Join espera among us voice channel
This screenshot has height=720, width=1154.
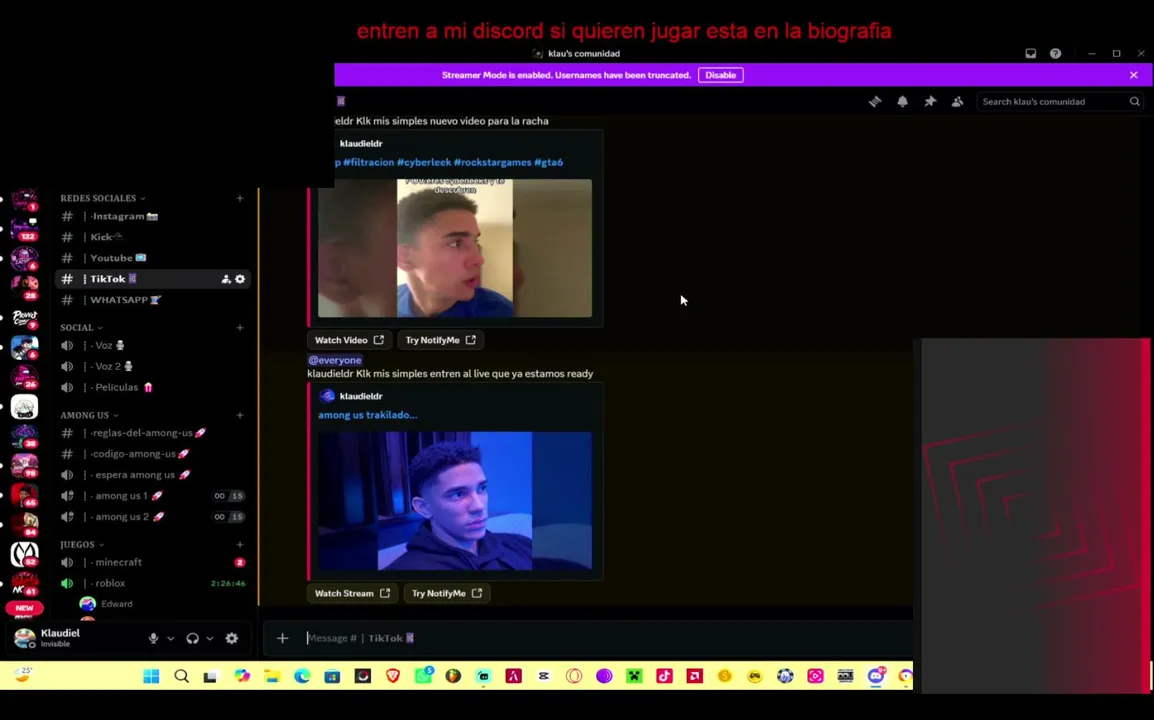tap(152, 475)
